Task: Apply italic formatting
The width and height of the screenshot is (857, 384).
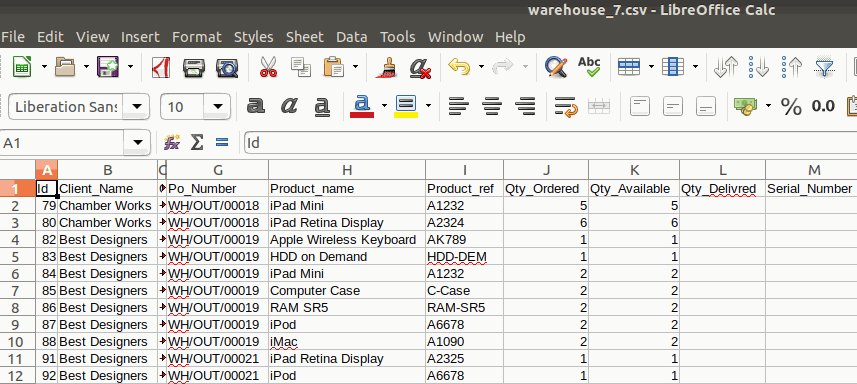Action: pos(289,106)
